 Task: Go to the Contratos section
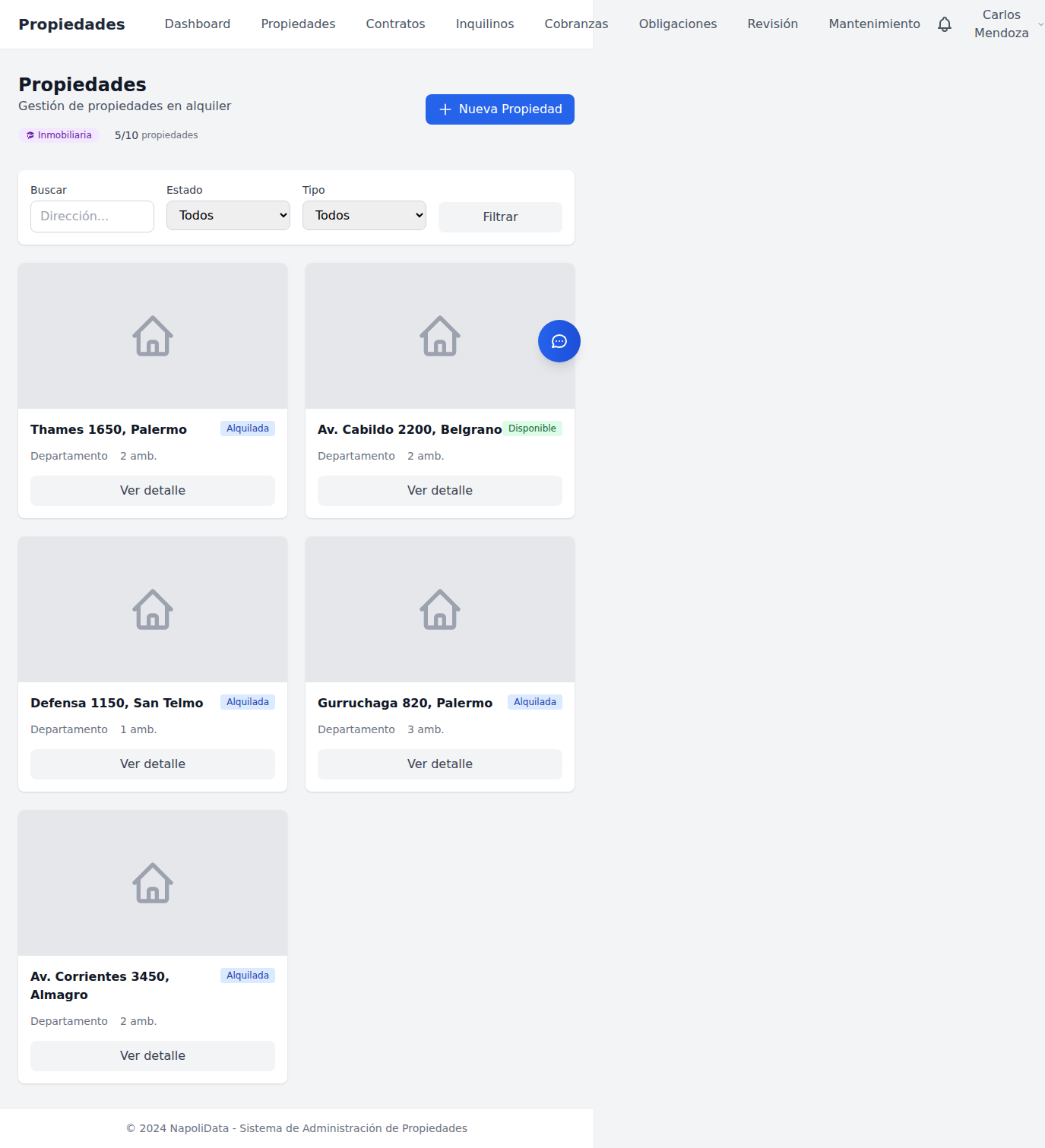click(x=395, y=24)
